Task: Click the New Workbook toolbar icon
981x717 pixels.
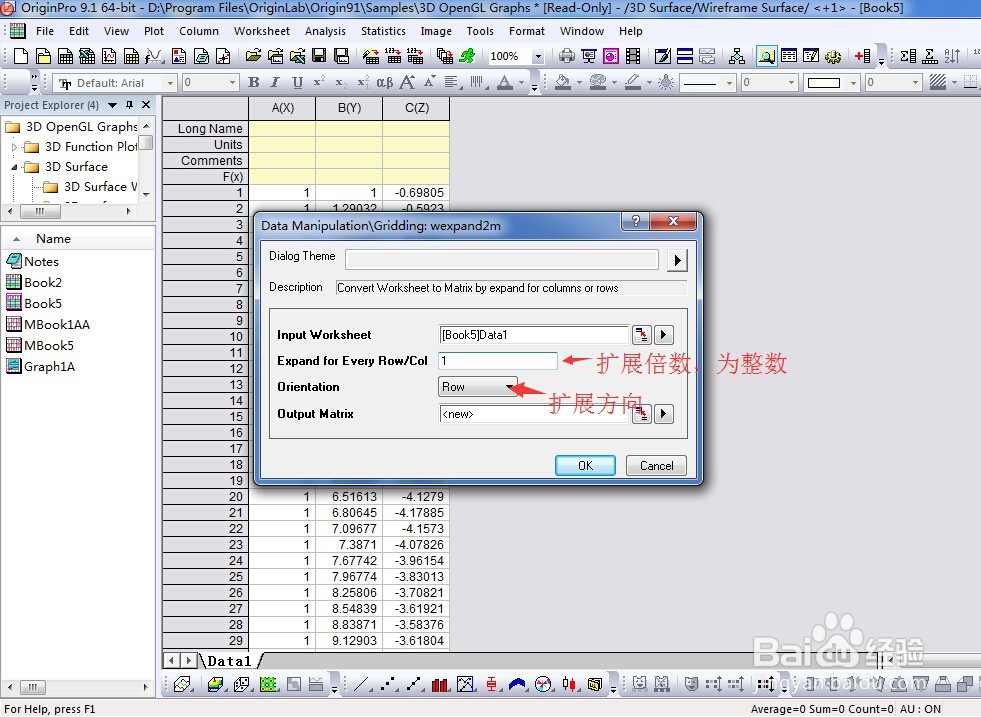Action: tap(65, 56)
